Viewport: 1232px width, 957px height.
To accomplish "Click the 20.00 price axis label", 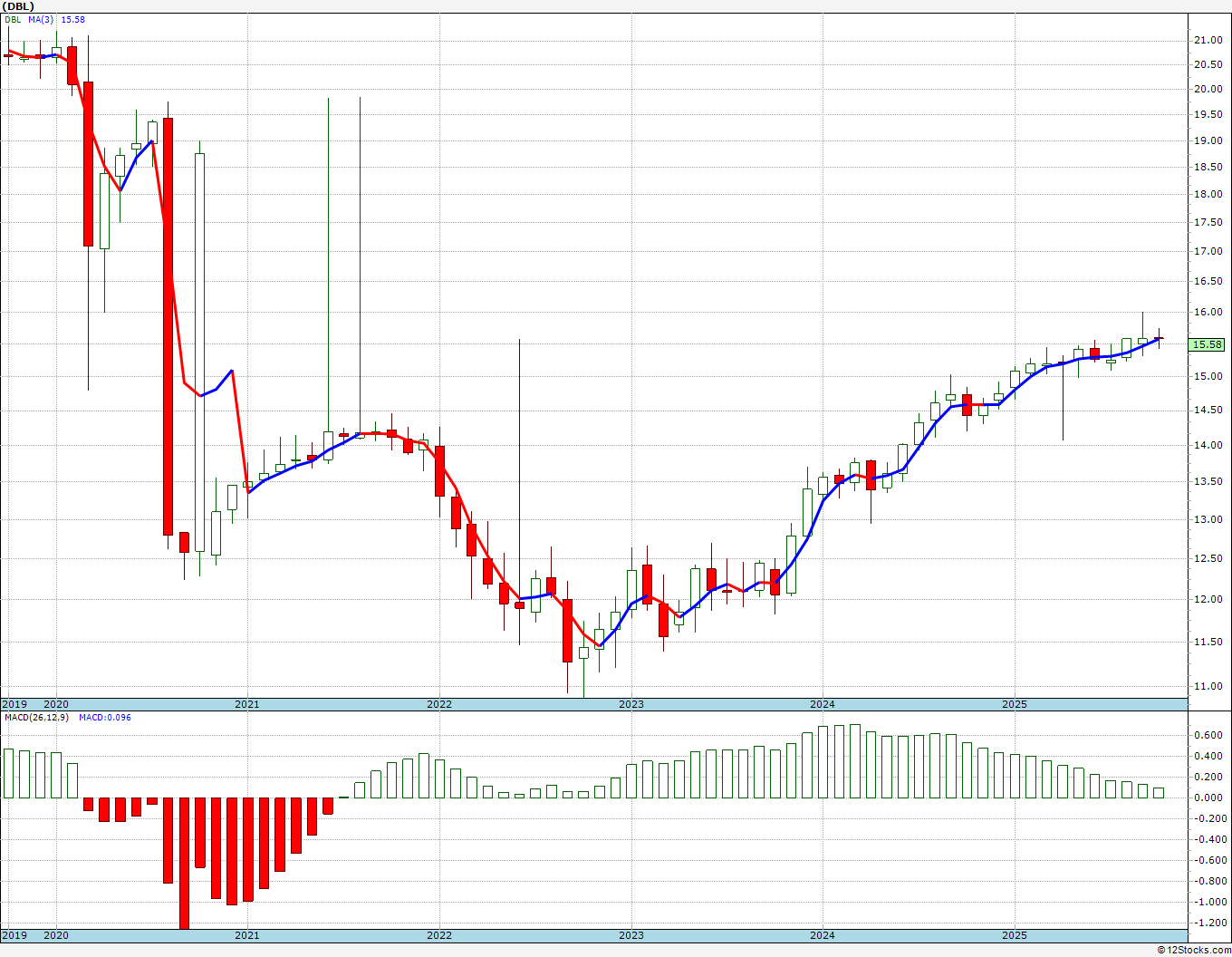I will click(1207, 89).
